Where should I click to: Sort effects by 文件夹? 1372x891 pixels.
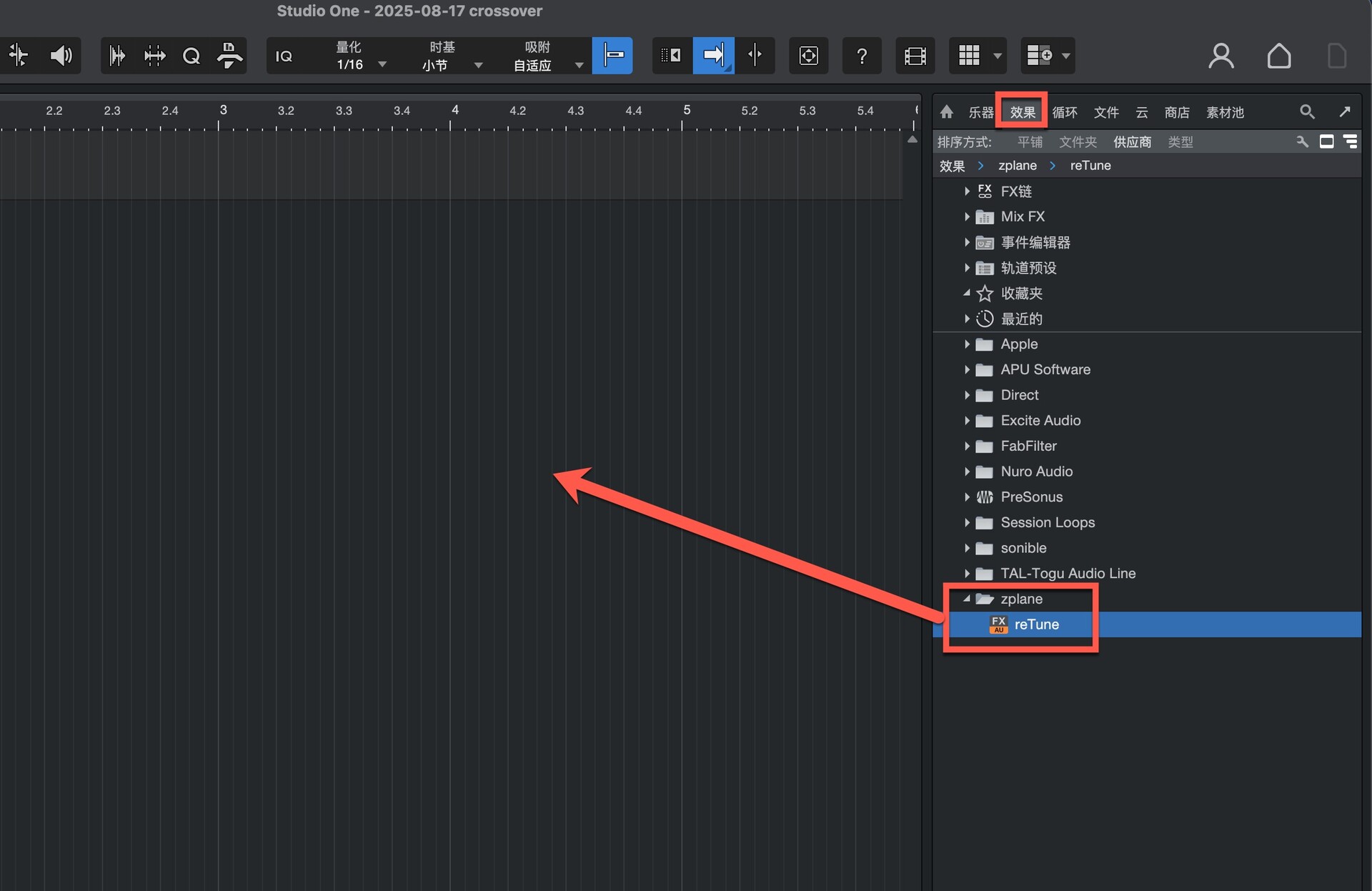(1078, 142)
